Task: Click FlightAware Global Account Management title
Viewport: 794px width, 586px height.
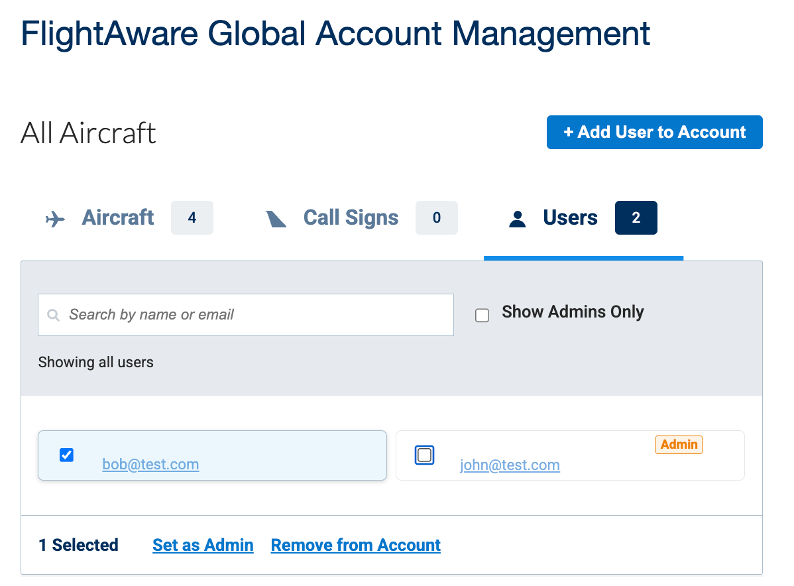Action: [335, 34]
